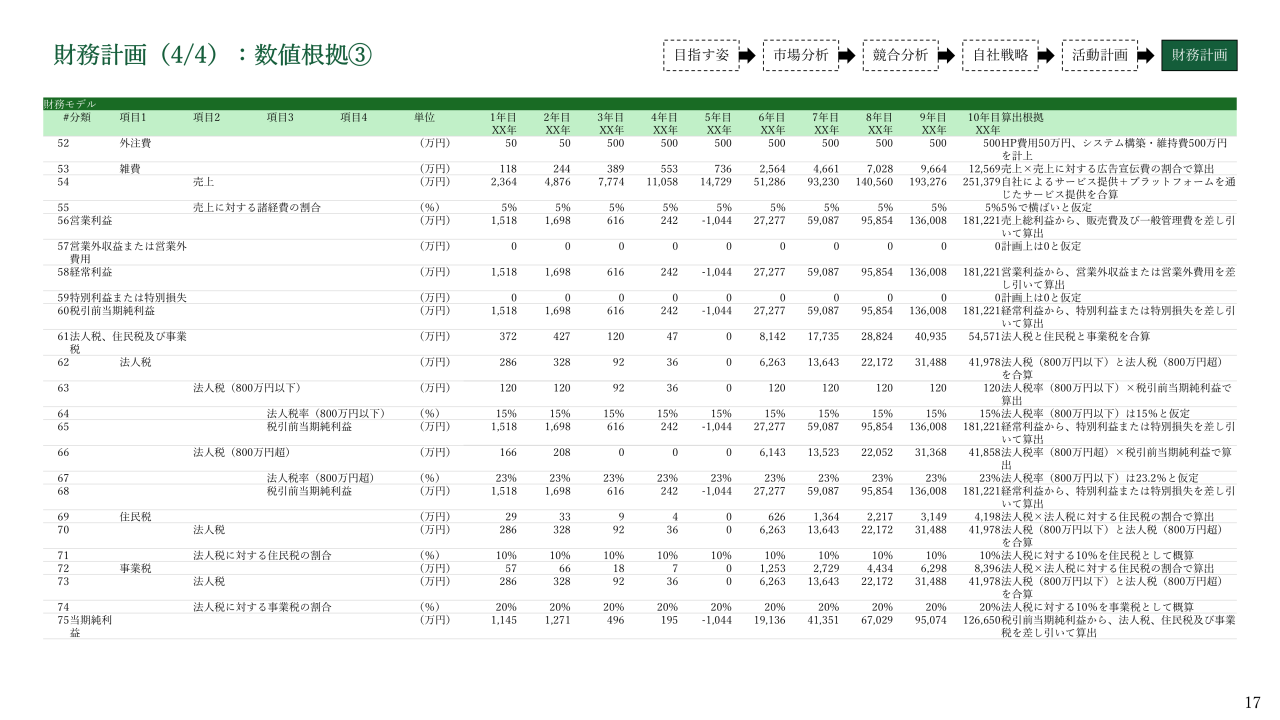The image size is (1280, 720).
Task: Click the arrow between 市場分析 and 競合分析
Action: 846,56
